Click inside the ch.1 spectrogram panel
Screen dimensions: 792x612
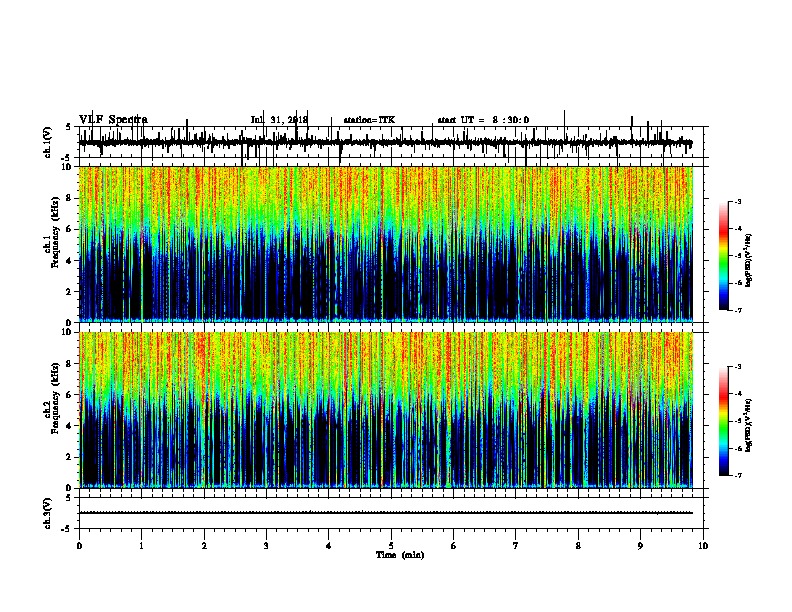386,244
